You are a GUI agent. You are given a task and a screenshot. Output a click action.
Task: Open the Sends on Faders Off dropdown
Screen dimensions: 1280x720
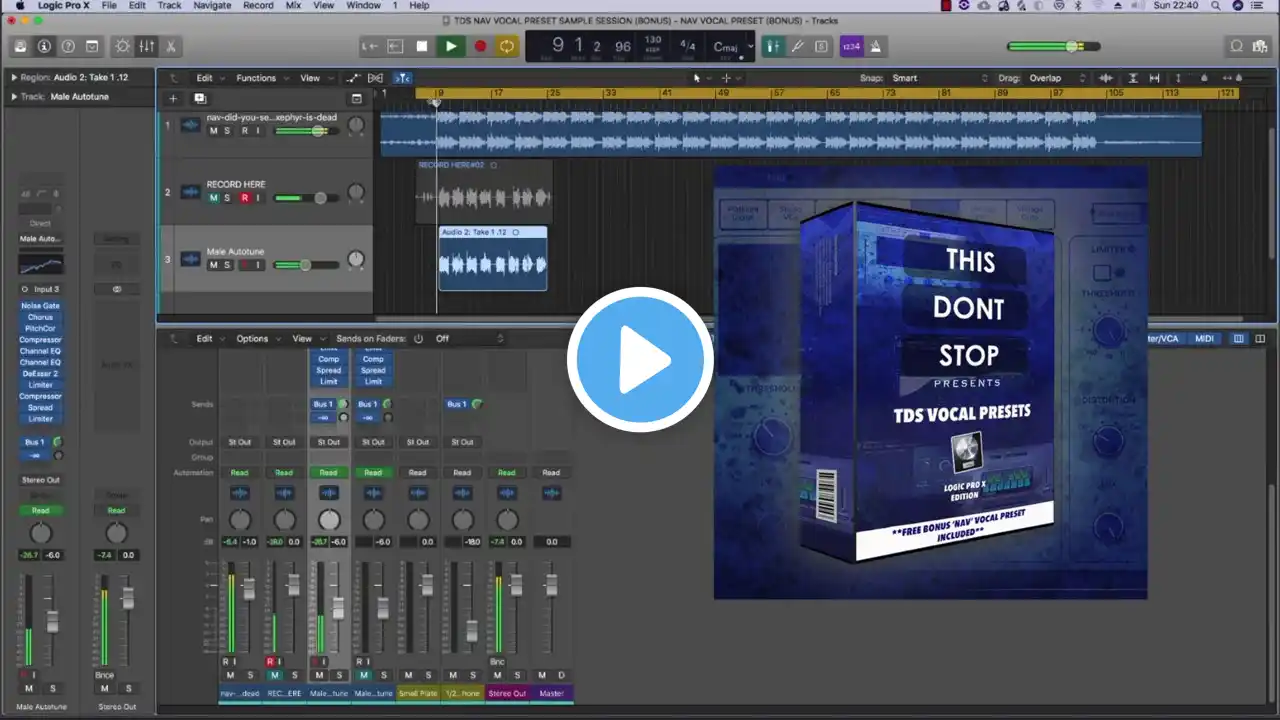coord(469,339)
